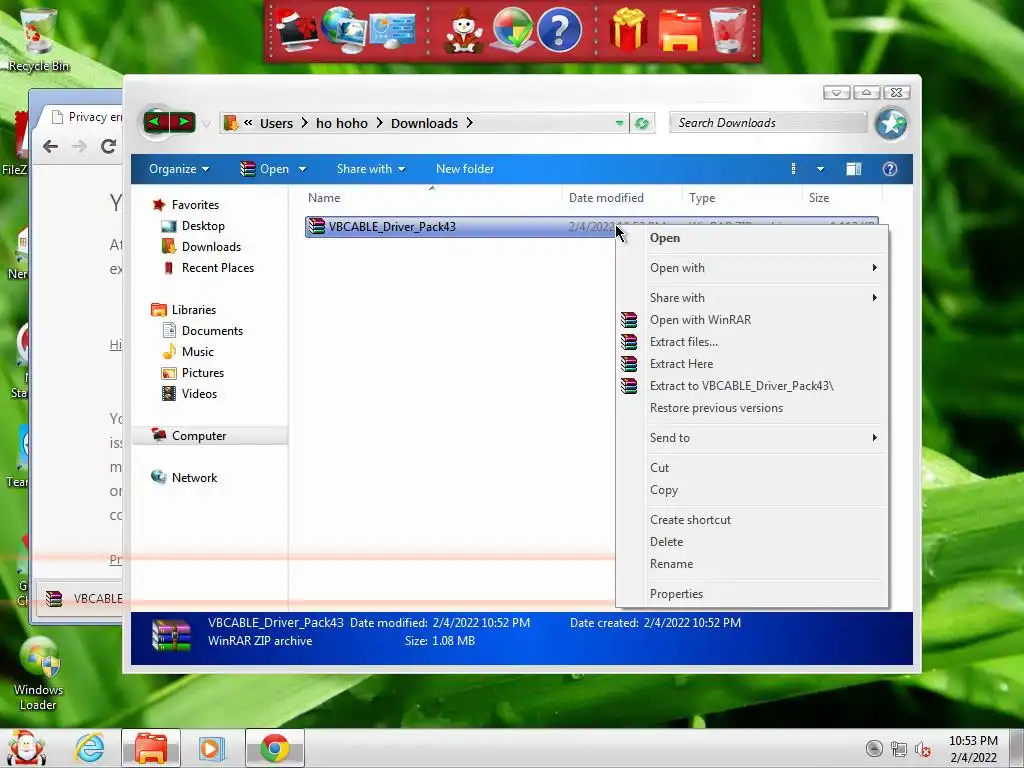Open the Windows Loader desktop icon

coord(38,673)
